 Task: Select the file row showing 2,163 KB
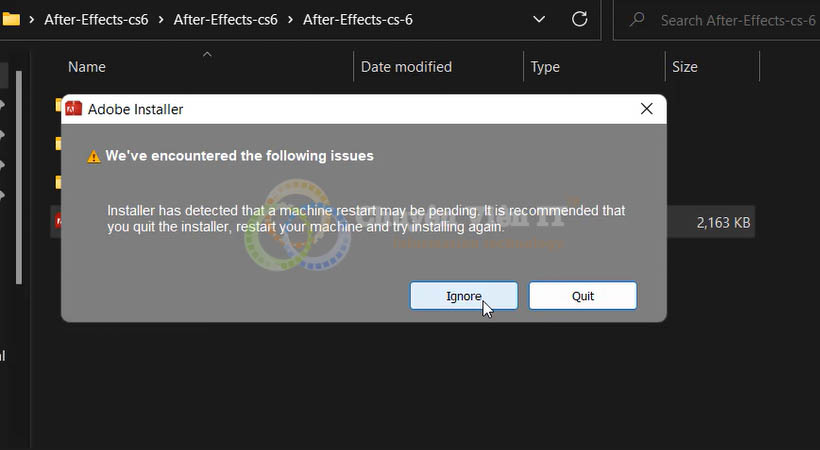pyautogui.click(x=710, y=222)
